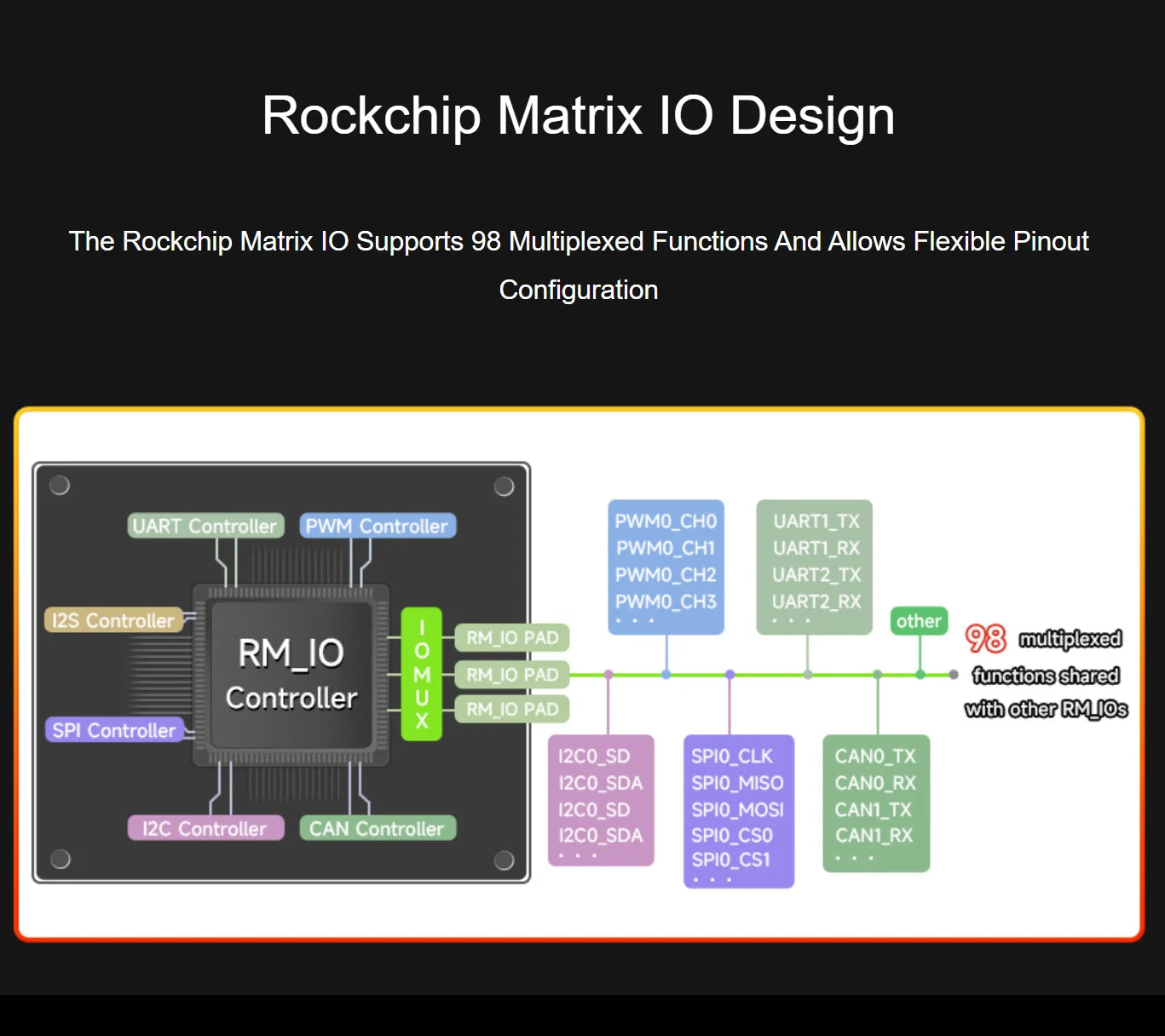Click the RM_IO PAD joined to the green bus
This screenshot has width=1165, height=1036.
512,675
